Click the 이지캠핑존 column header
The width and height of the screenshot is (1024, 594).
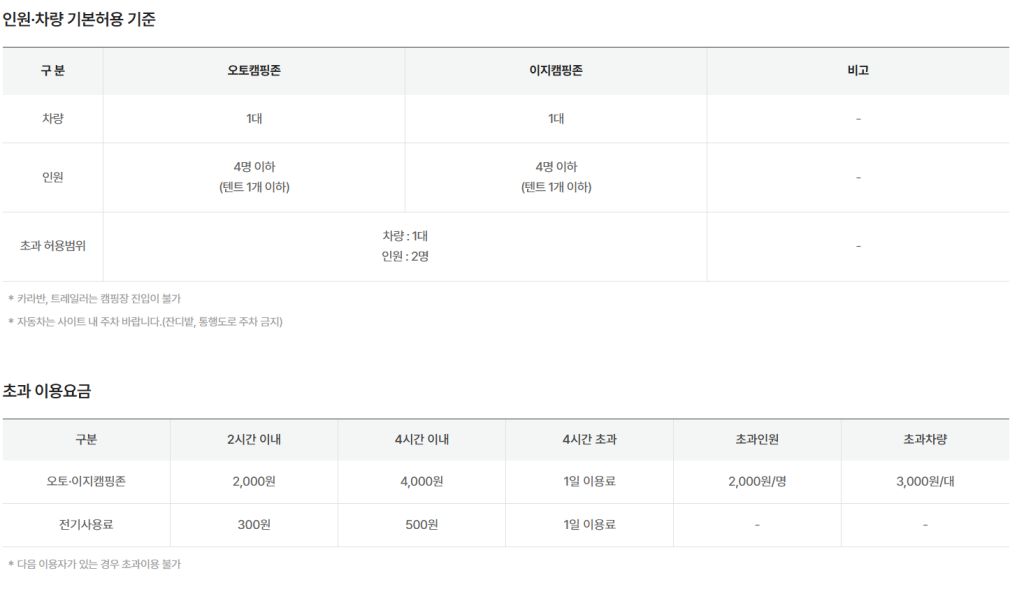556,70
